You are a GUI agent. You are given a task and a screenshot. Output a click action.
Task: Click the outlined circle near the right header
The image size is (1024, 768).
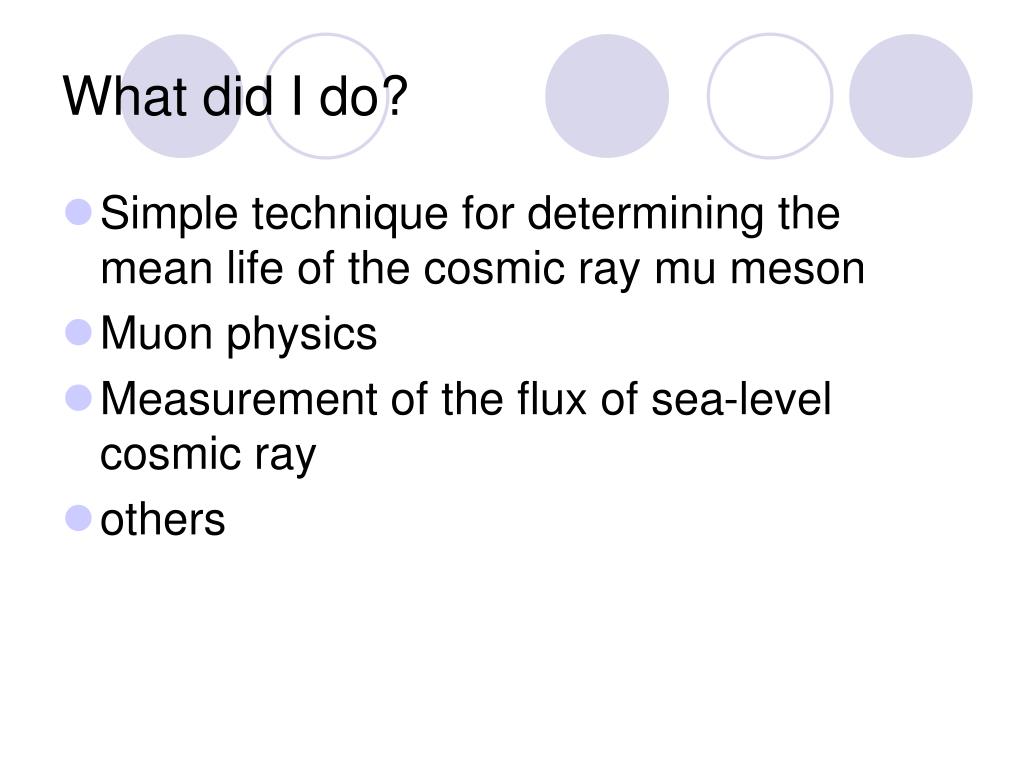coord(770,96)
